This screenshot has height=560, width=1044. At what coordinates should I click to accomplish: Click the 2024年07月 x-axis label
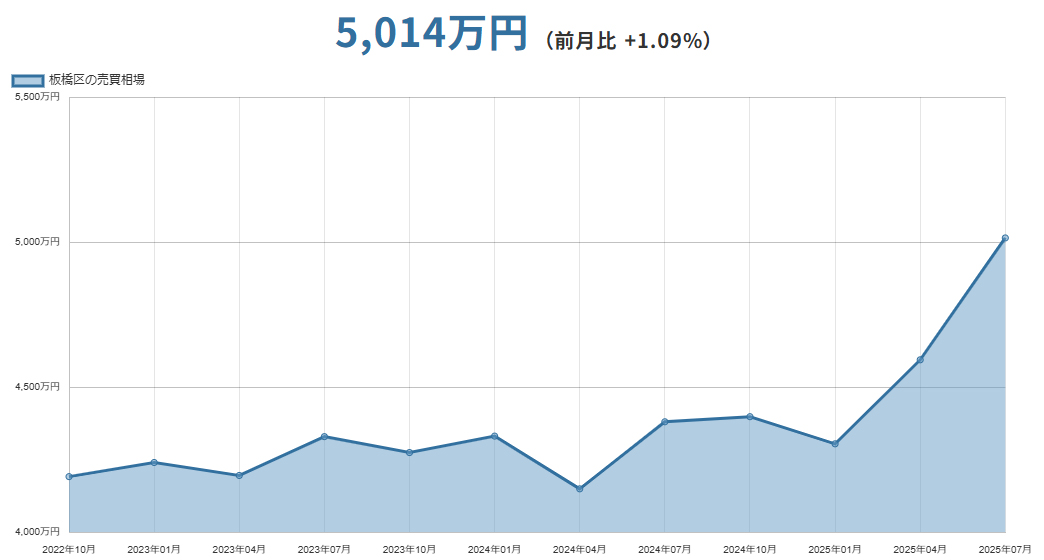click(x=664, y=549)
